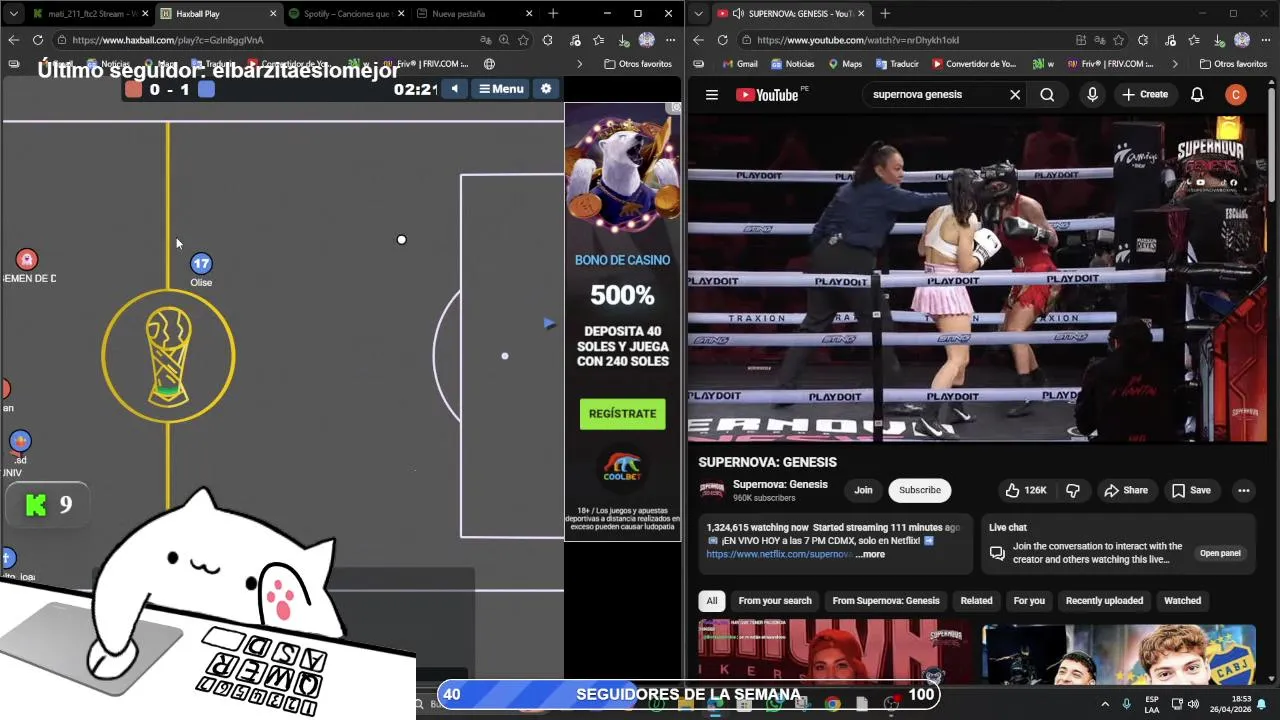Reload the Haxball page

pyautogui.click(x=38, y=40)
